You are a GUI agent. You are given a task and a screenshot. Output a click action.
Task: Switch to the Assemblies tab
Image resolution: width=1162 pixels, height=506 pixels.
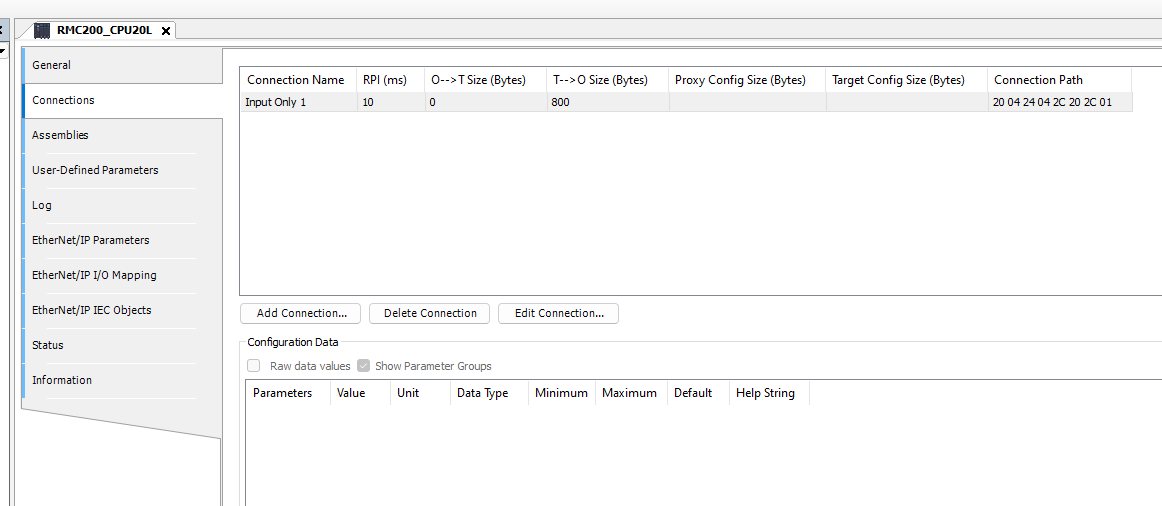click(x=60, y=135)
